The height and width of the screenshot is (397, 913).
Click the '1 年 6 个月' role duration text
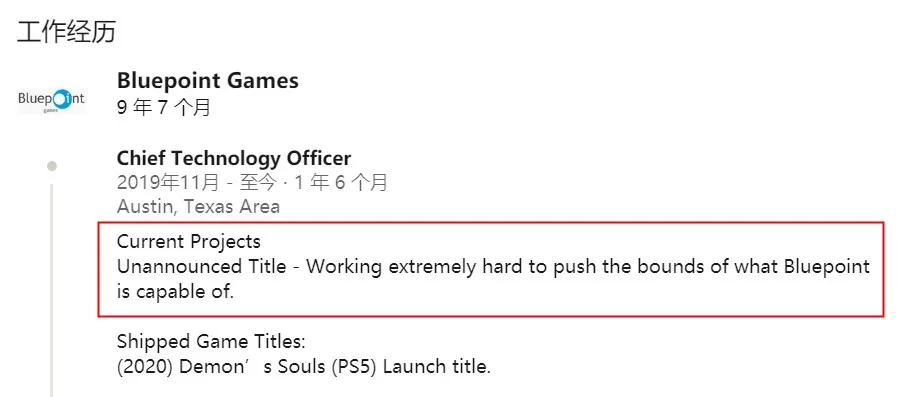point(341,183)
